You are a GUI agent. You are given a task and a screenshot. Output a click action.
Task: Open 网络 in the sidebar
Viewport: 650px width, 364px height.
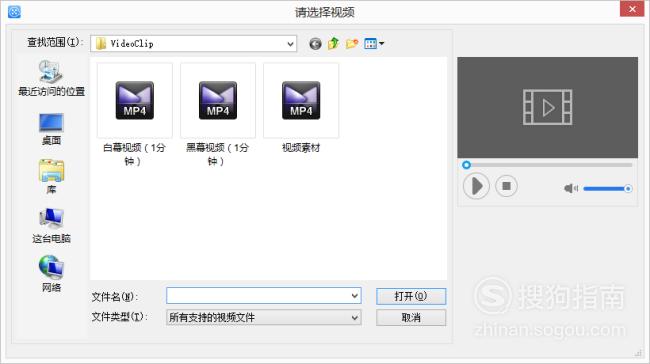(x=51, y=274)
